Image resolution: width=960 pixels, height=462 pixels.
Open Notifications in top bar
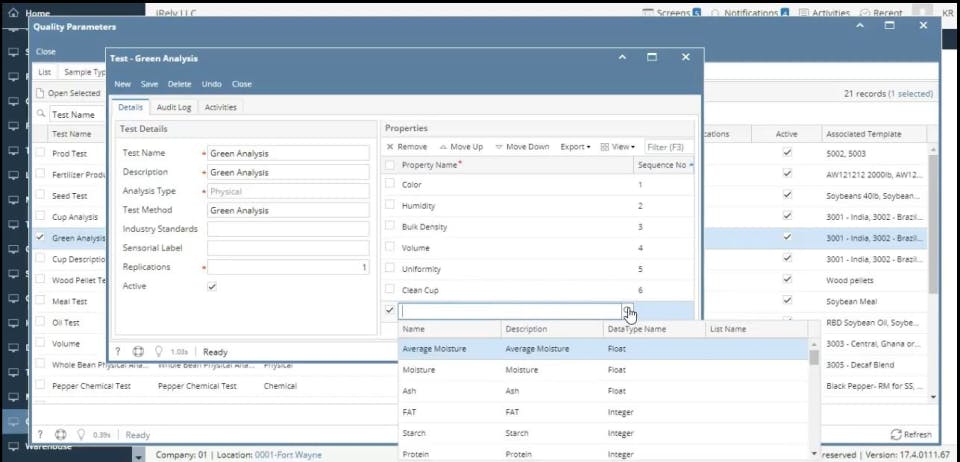(750, 12)
